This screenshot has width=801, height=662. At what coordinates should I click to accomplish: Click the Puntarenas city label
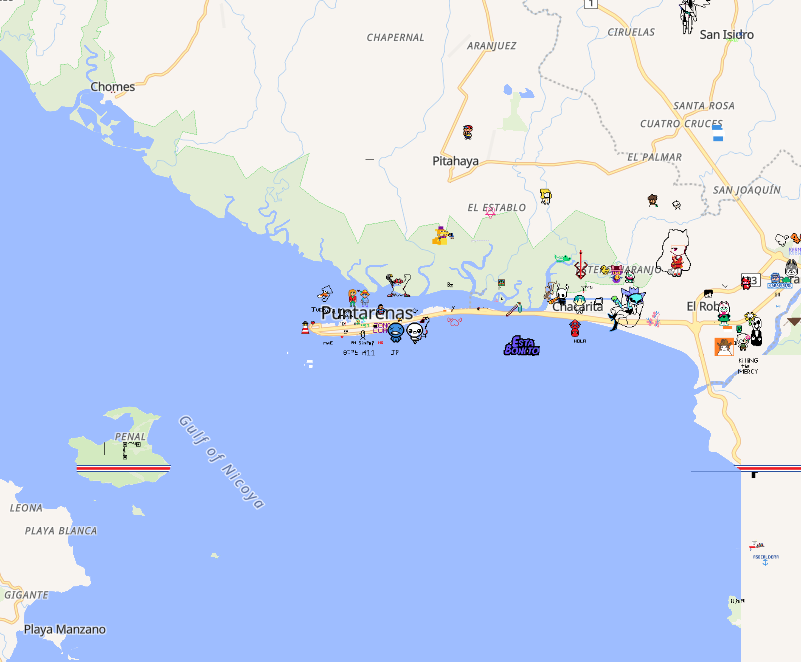[367, 313]
